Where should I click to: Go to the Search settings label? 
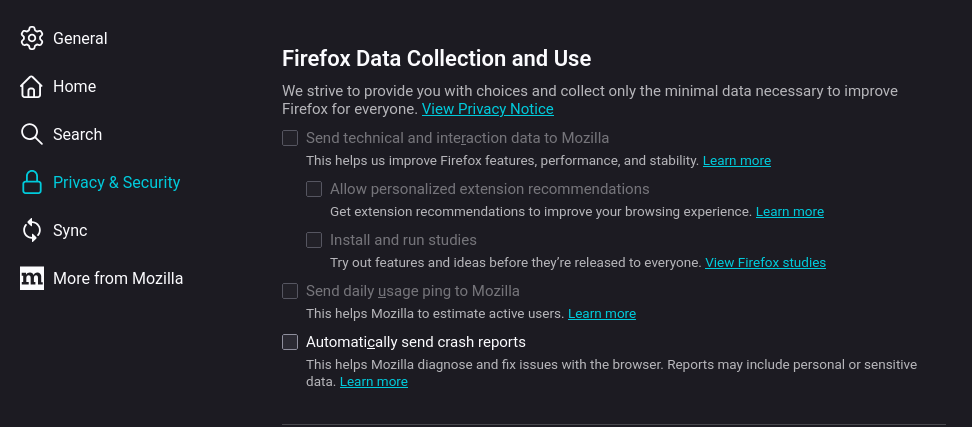coord(77,135)
